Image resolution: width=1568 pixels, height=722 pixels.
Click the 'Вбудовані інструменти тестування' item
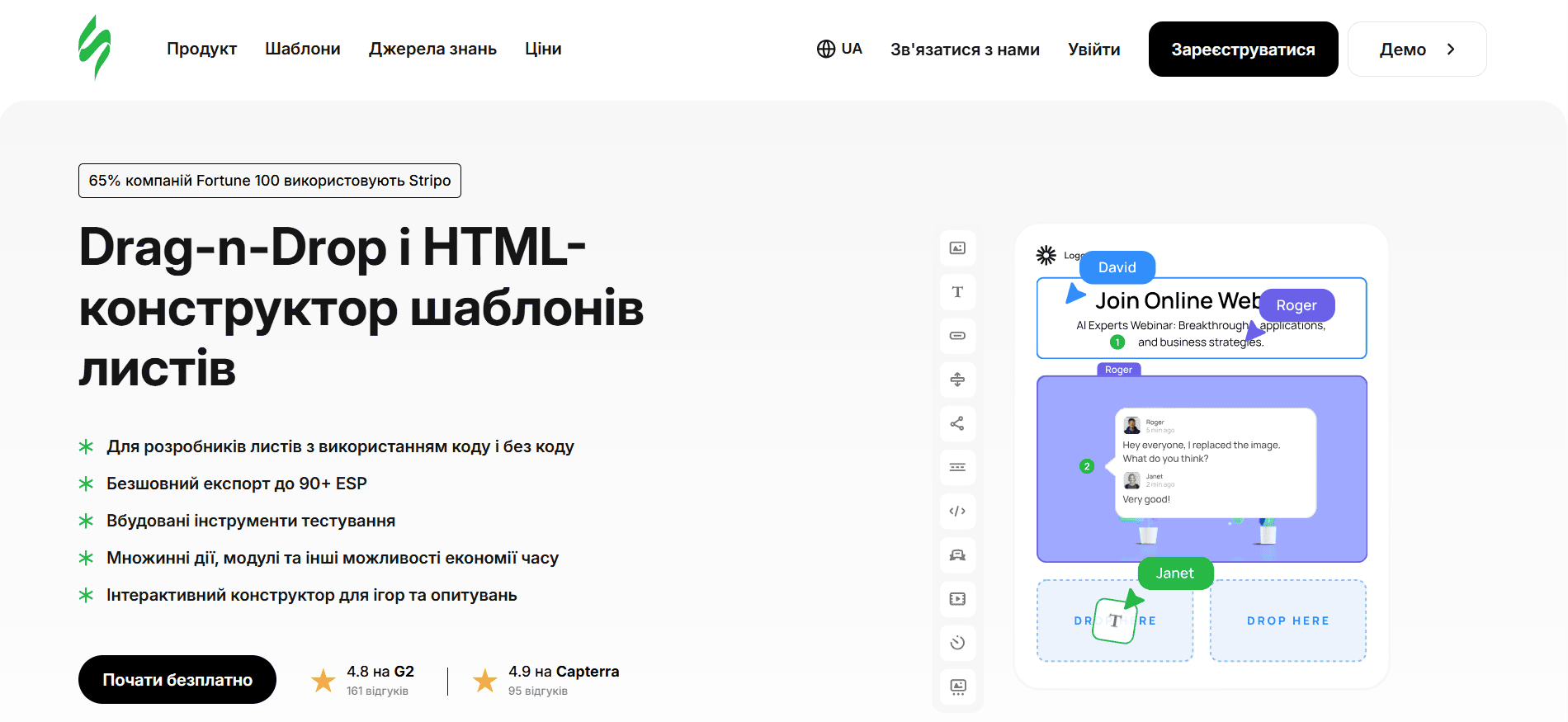point(251,521)
